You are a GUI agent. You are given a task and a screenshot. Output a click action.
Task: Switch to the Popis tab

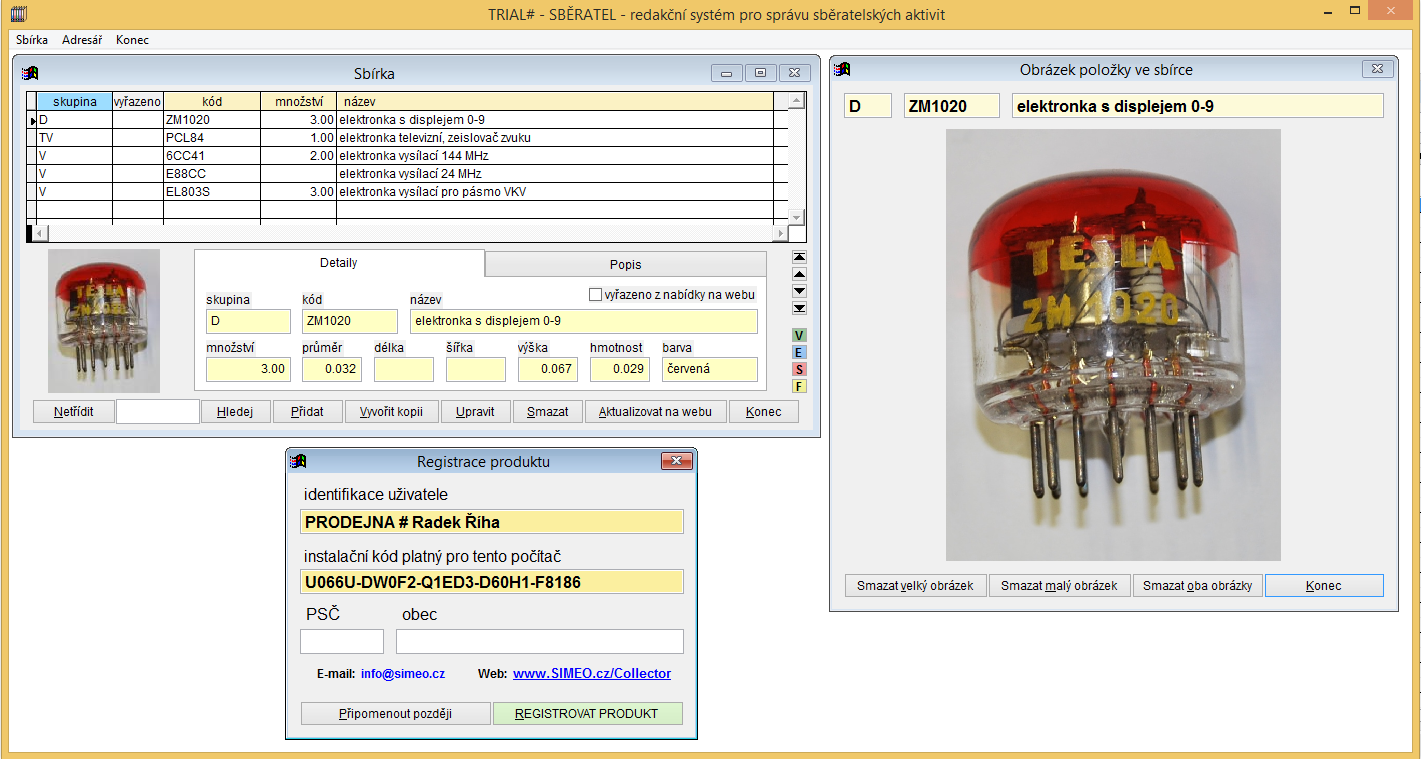point(625,265)
